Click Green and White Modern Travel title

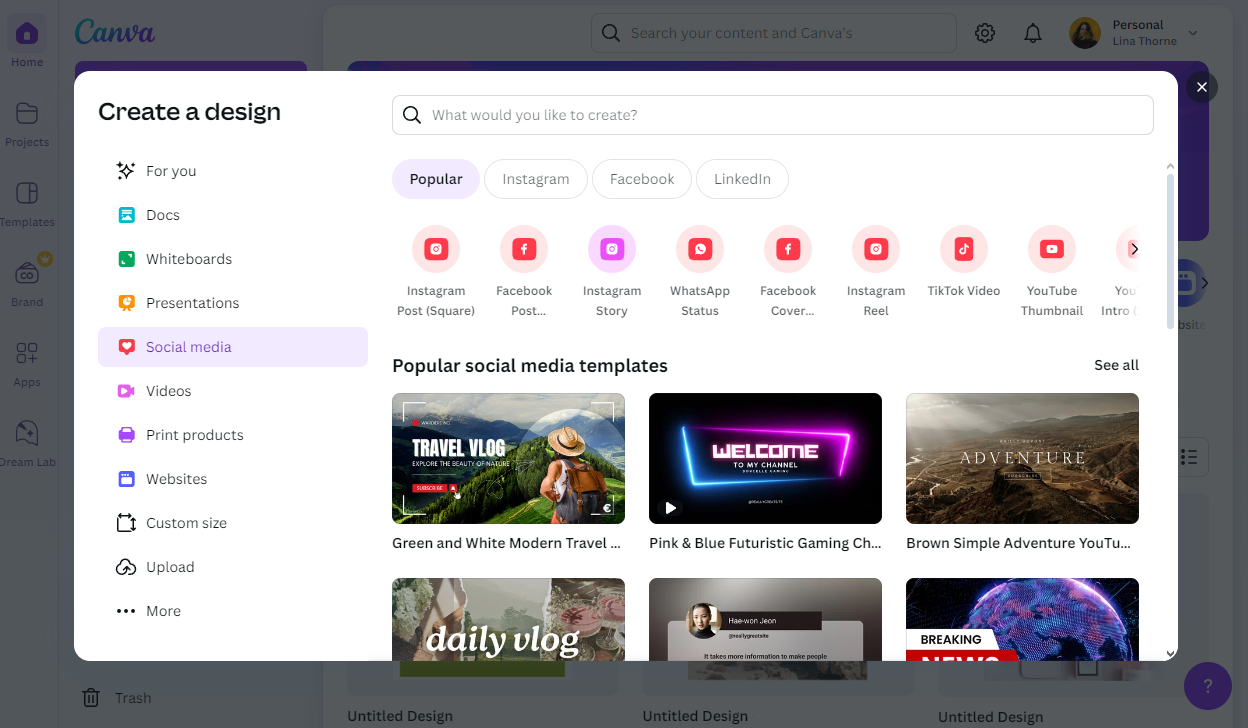506,543
